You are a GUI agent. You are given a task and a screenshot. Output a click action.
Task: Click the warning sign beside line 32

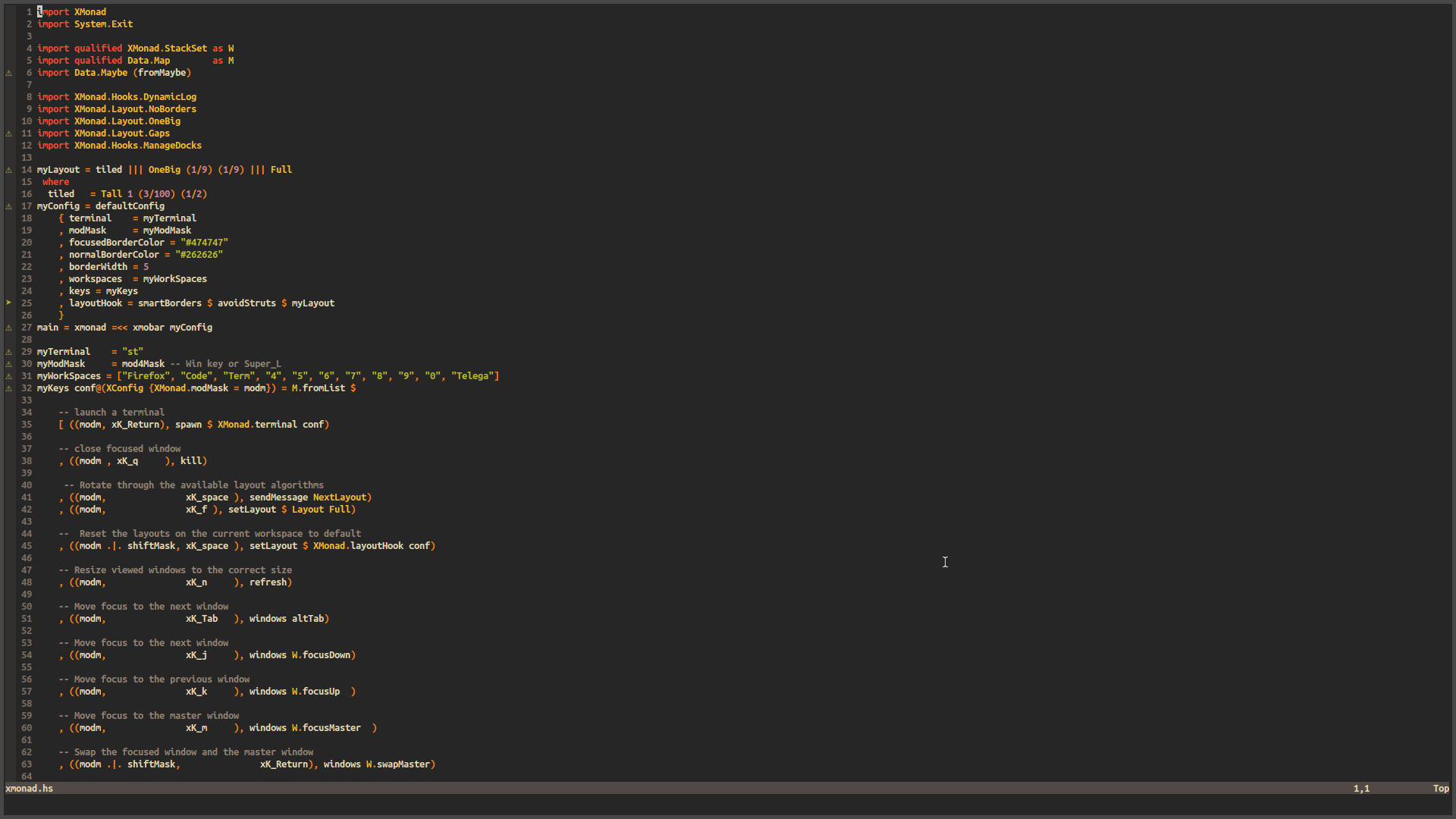click(x=9, y=388)
